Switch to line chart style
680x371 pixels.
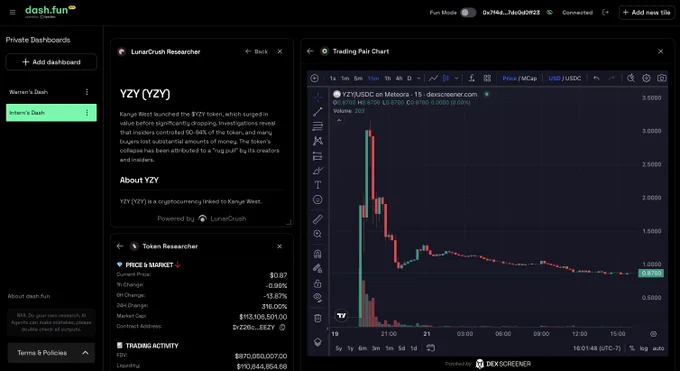[433, 78]
